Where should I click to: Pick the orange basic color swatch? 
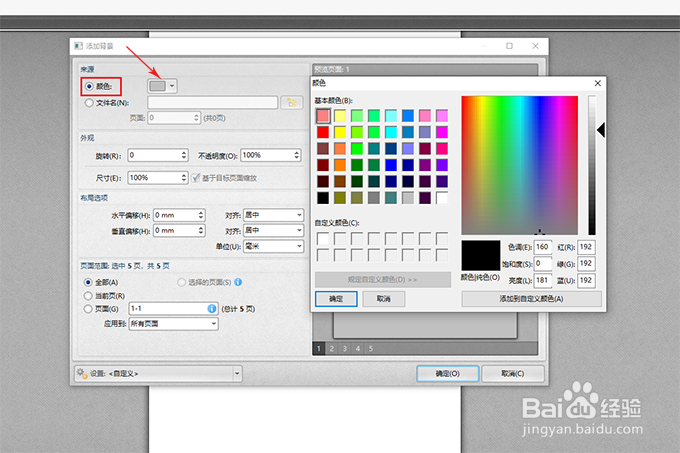pyautogui.click(x=340, y=165)
